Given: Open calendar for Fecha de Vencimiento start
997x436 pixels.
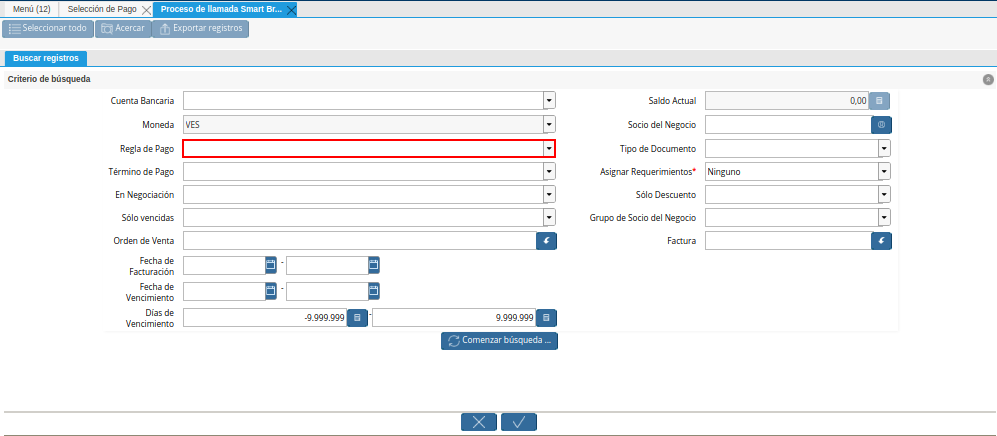Looking at the screenshot, I should coord(270,291).
